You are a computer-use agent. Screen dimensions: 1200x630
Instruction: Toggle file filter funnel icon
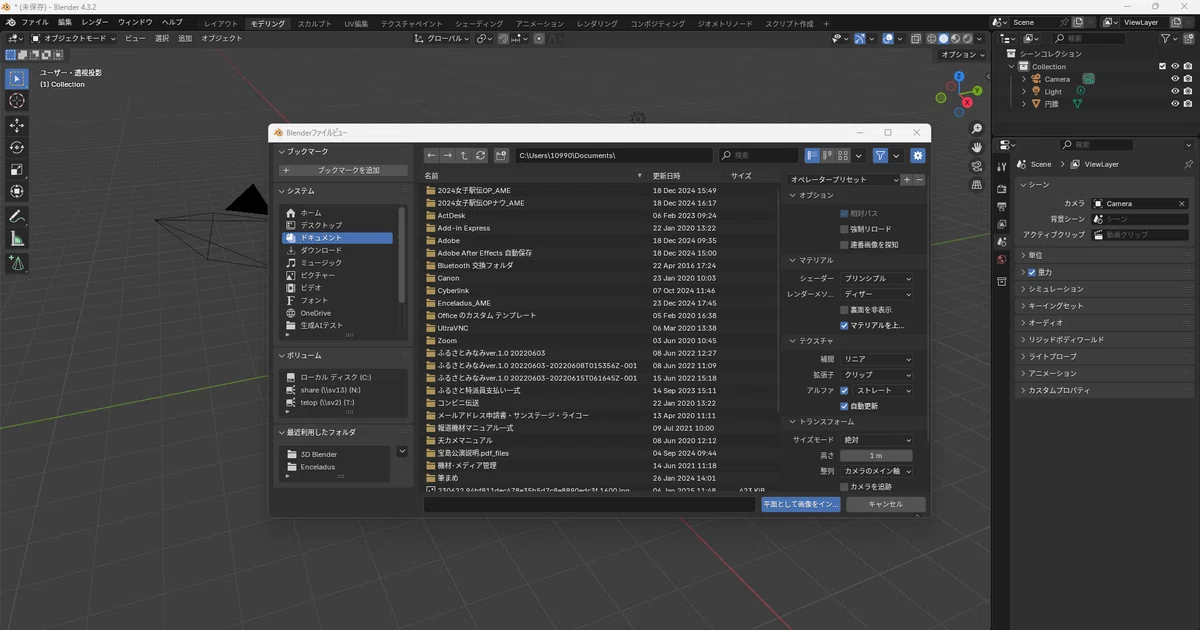[881, 156]
